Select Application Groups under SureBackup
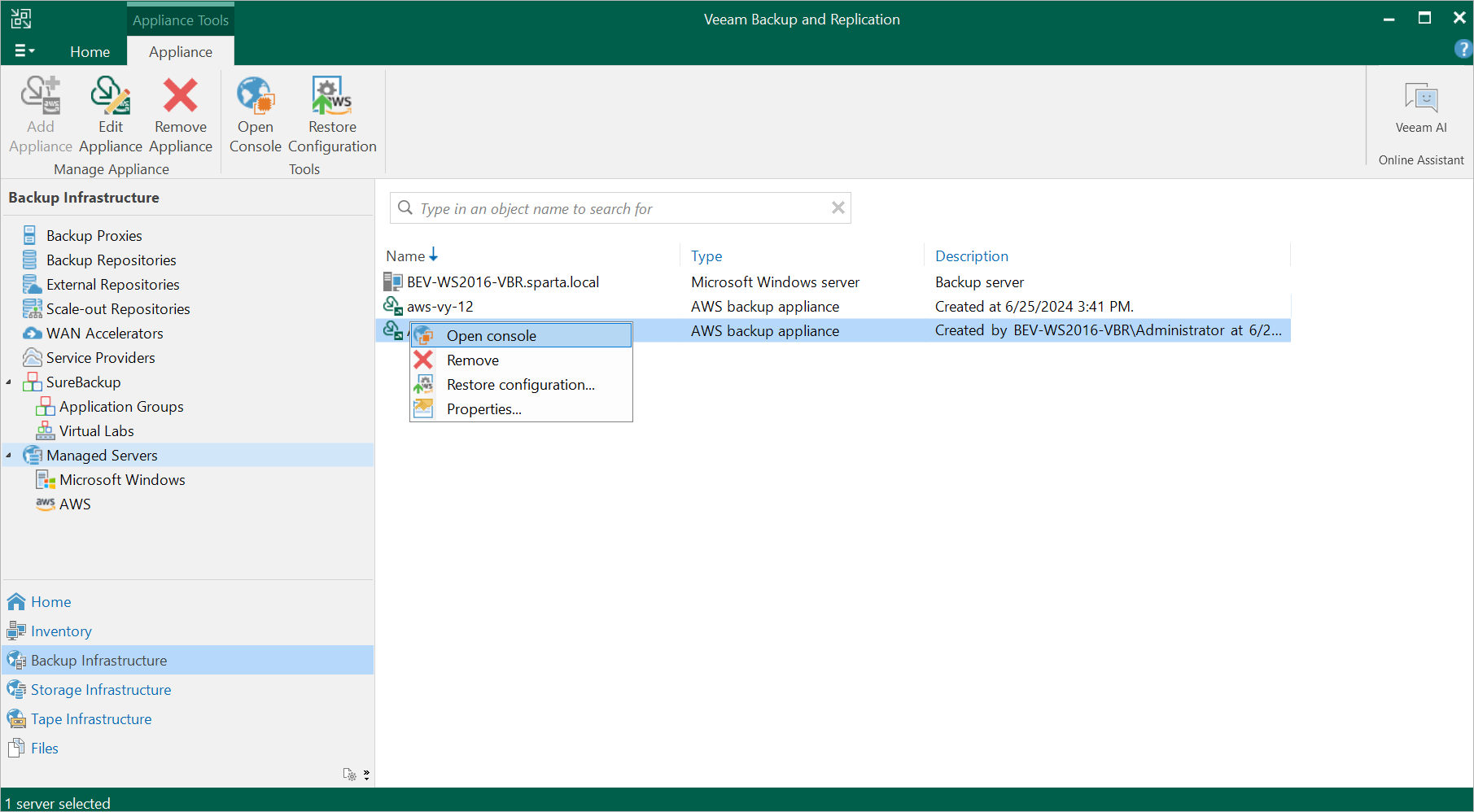Image resolution: width=1474 pixels, height=812 pixels. pos(121,406)
